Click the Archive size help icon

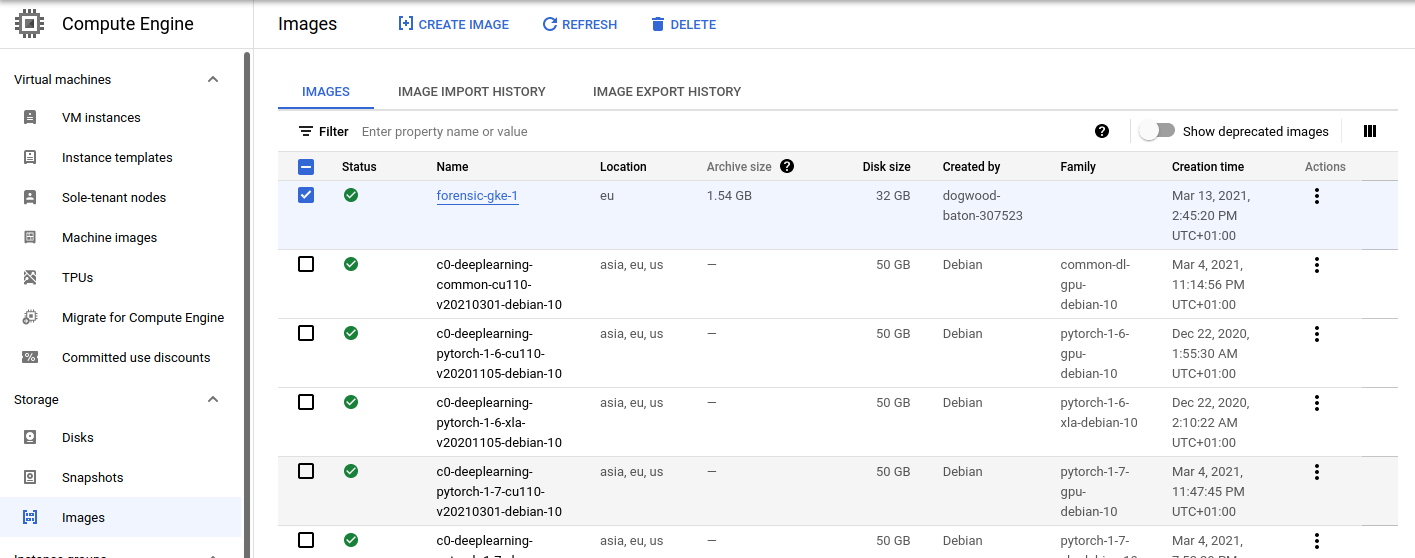point(787,166)
